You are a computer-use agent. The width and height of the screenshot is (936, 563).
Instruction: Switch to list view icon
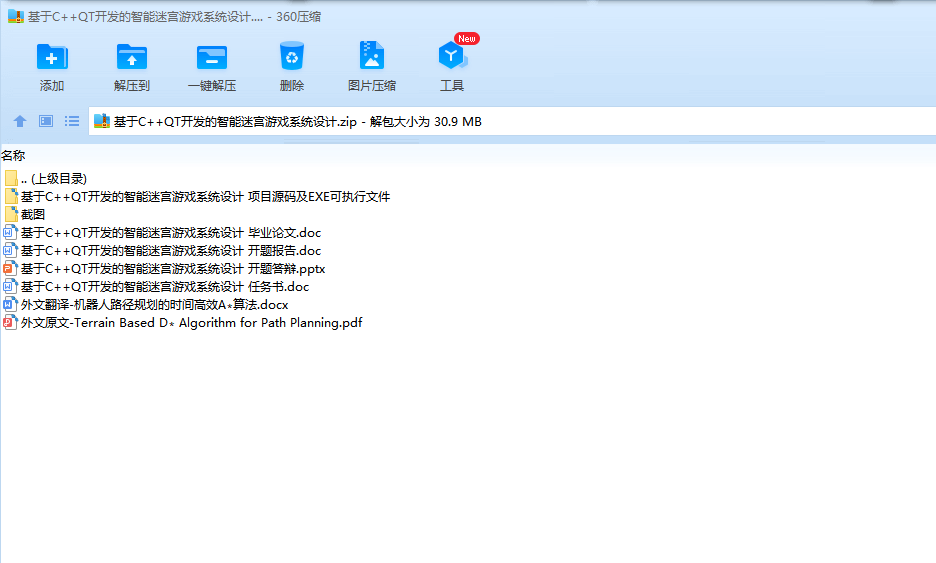(72, 121)
